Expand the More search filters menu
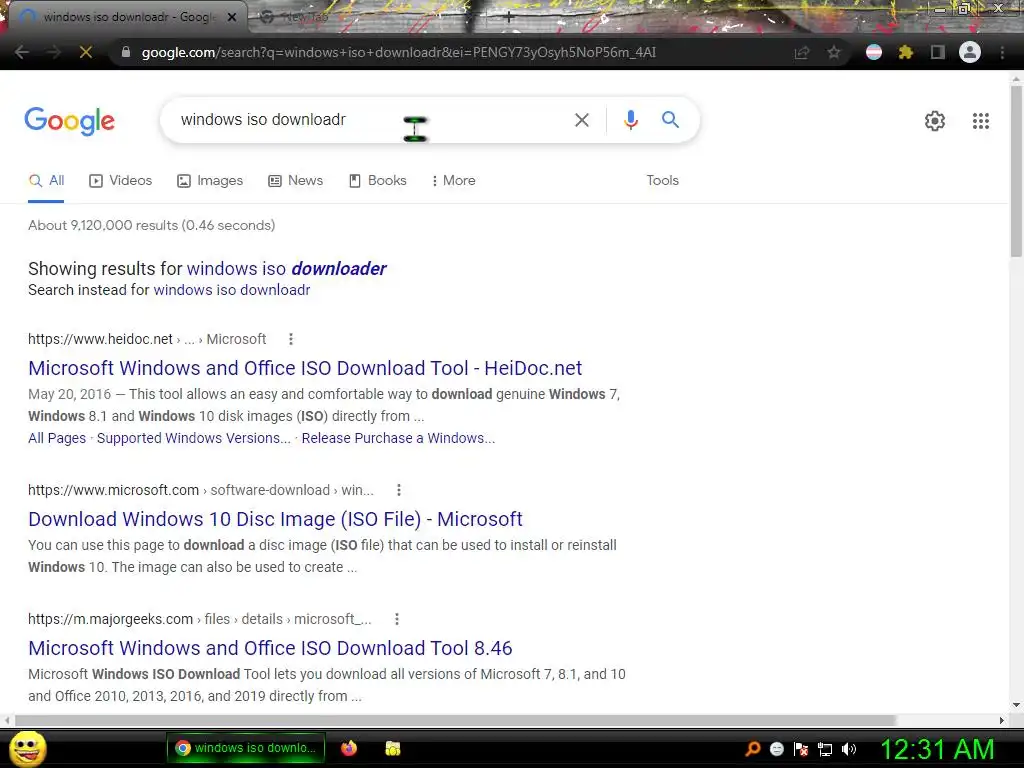Viewport: 1024px width, 768px height. 454,180
